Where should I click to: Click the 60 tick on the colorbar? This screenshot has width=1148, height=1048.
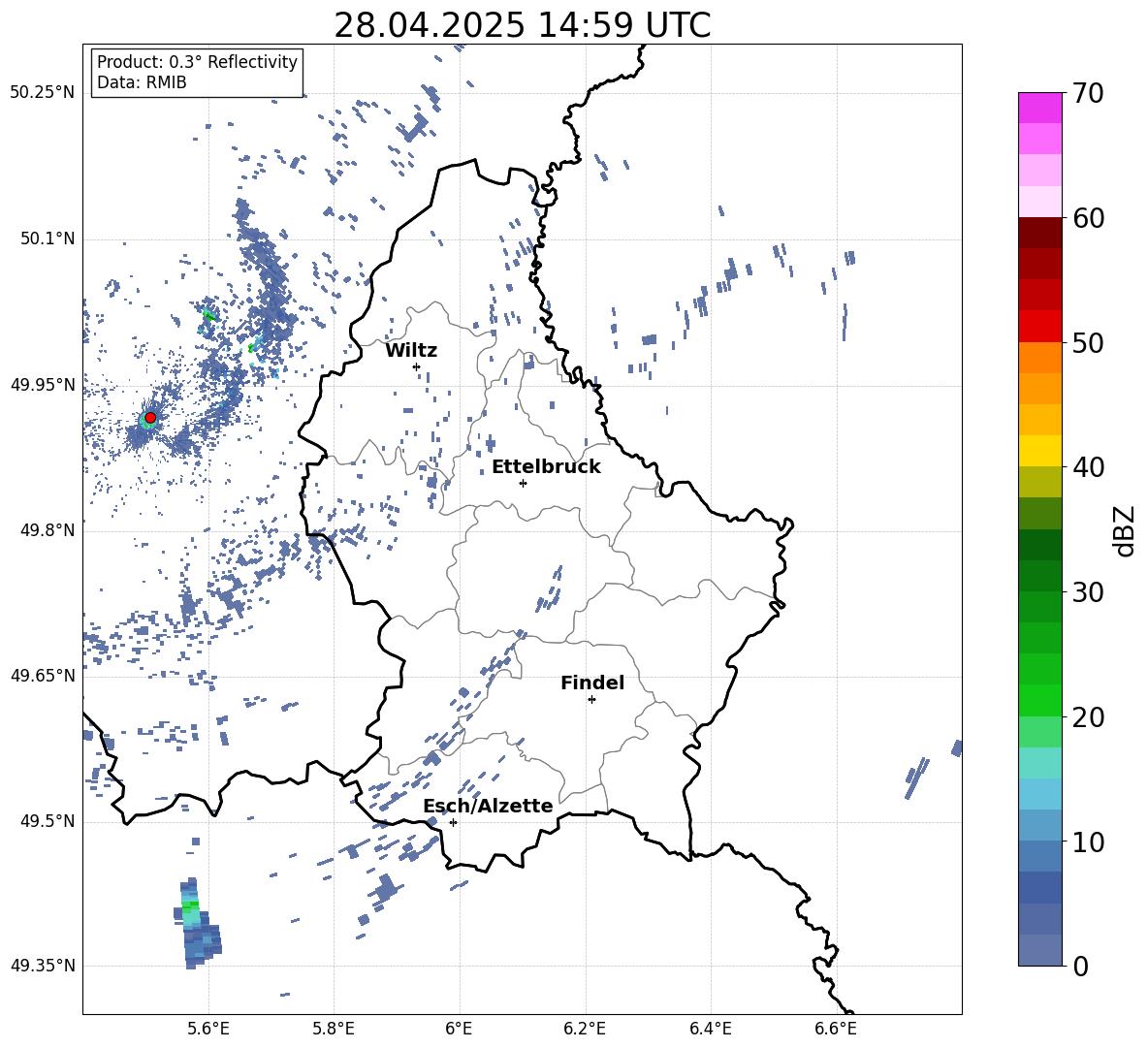(x=1088, y=217)
